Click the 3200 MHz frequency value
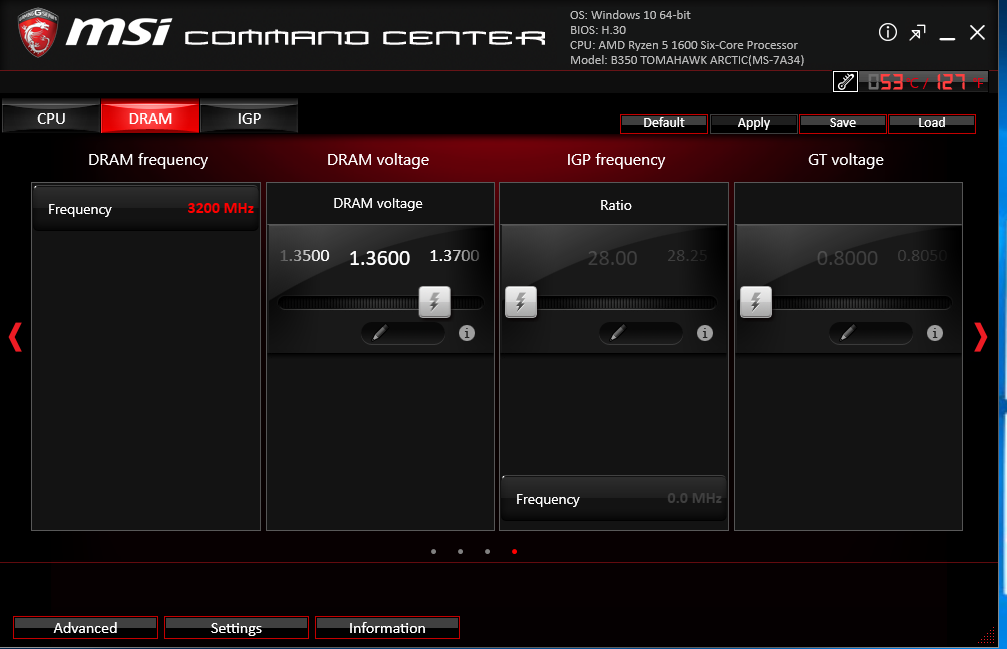The height and width of the screenshot is (649, 1007). point(220,208)
